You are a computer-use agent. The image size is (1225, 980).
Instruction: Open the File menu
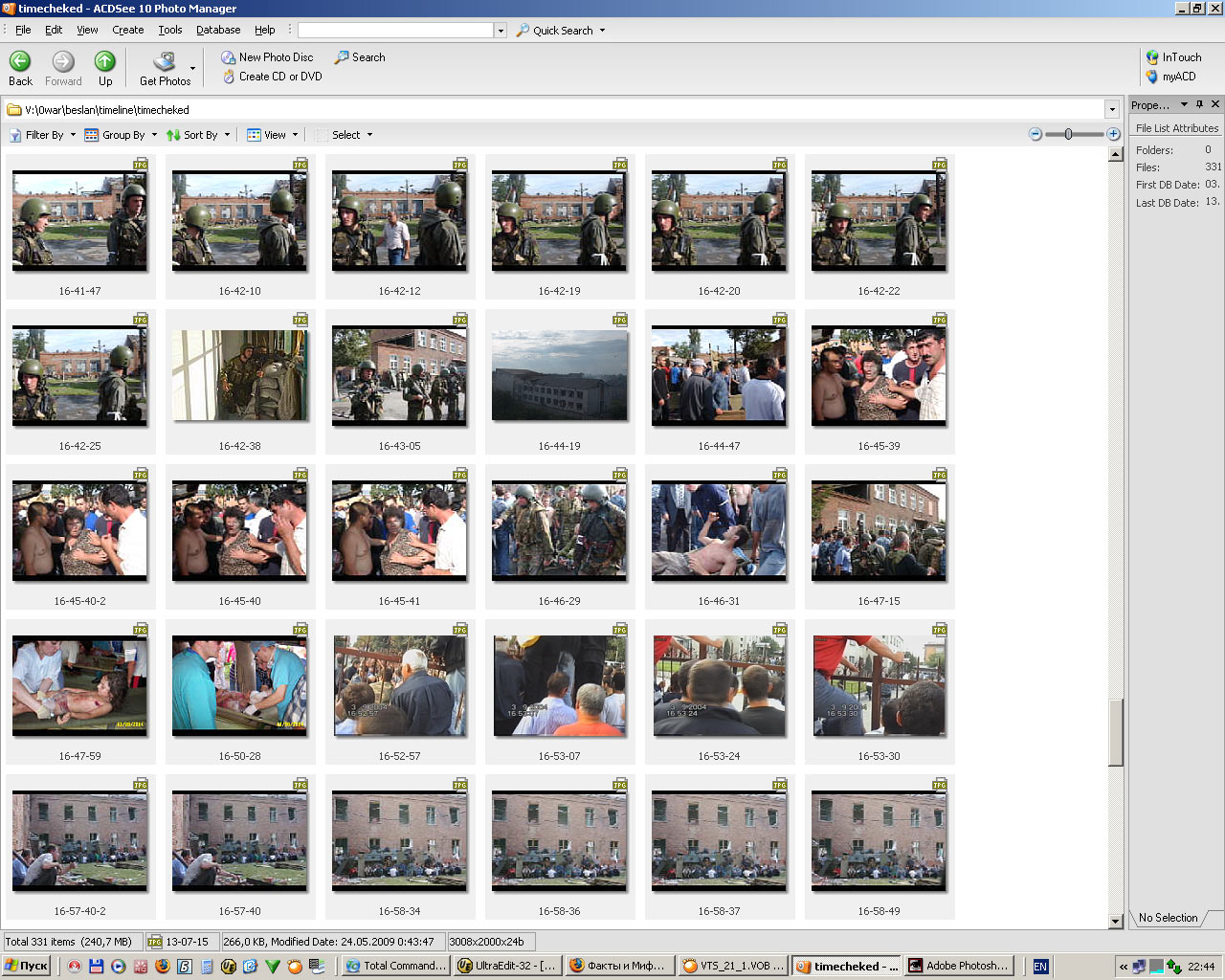click(x=23, y=30)
